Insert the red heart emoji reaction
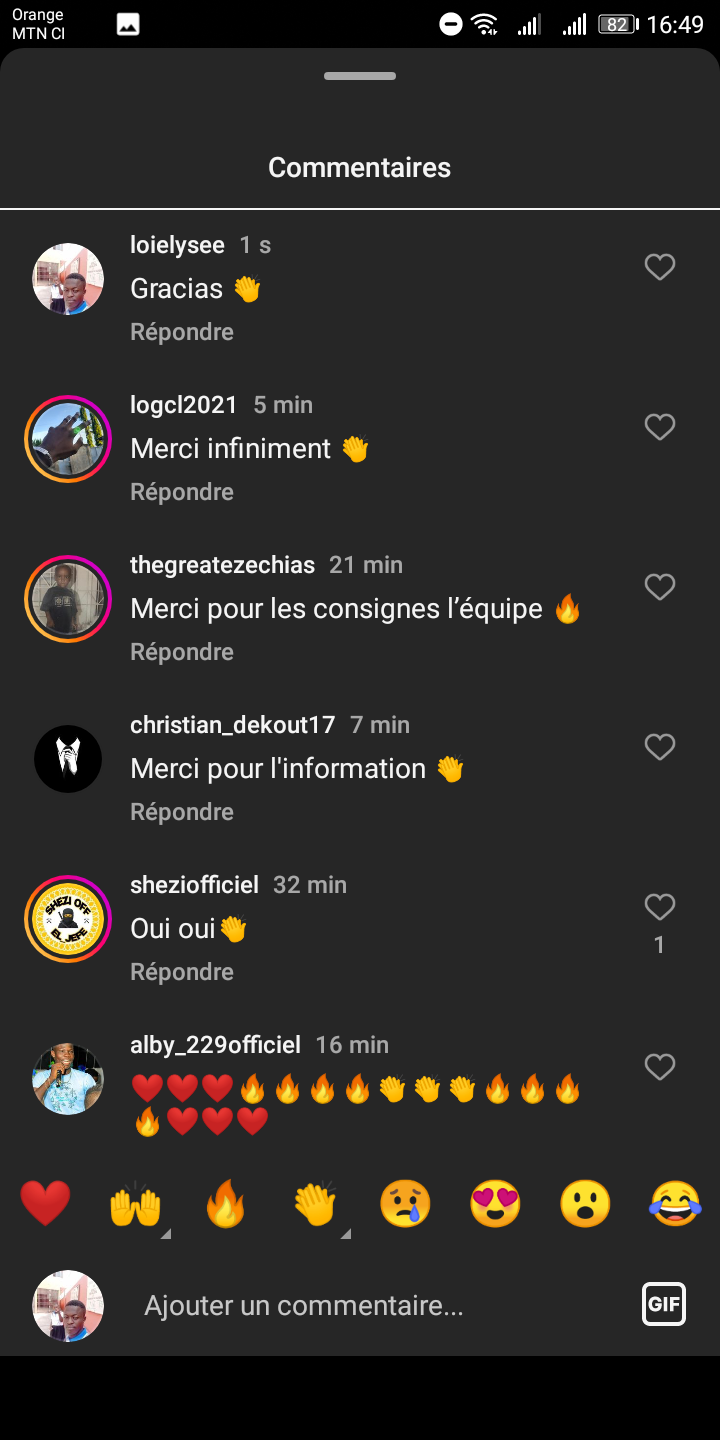720x1440 pixels. [45, 1203]
